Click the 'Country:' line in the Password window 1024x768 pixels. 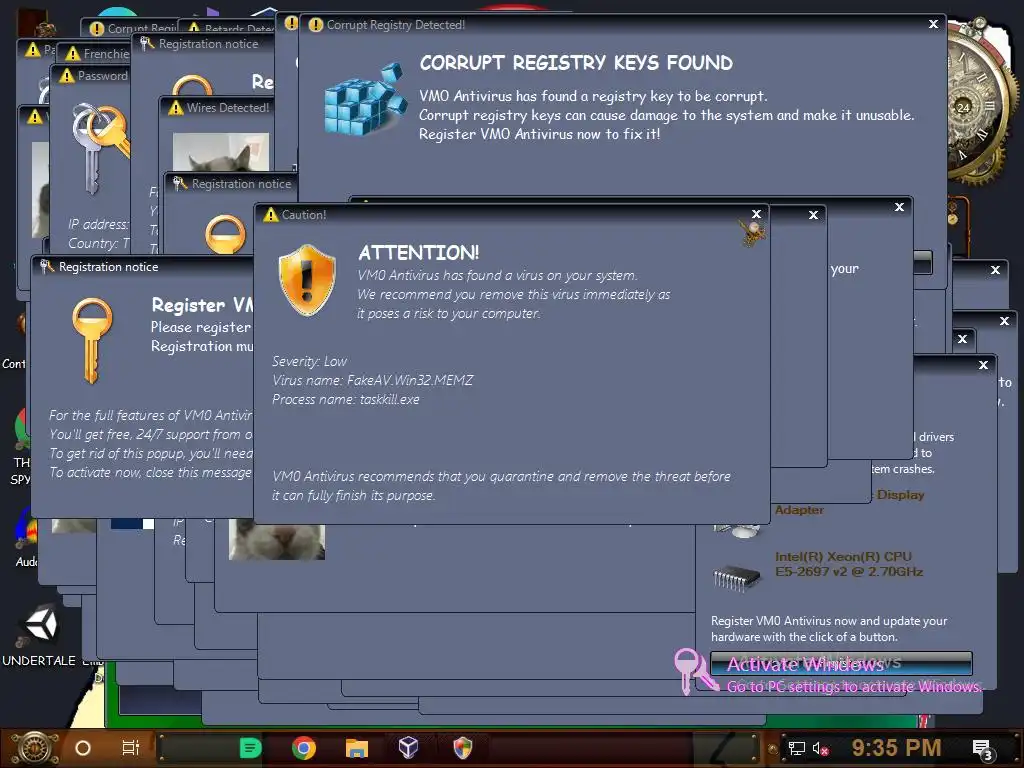point(99,243)
